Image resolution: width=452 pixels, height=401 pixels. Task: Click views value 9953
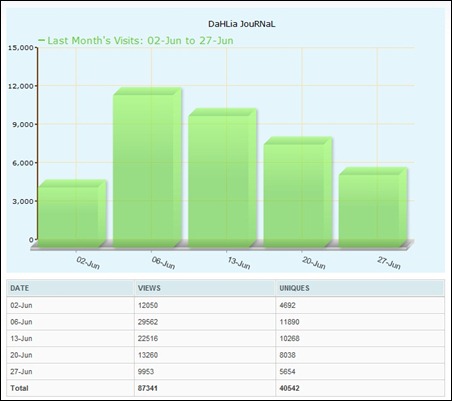click(x=146, y=372)
